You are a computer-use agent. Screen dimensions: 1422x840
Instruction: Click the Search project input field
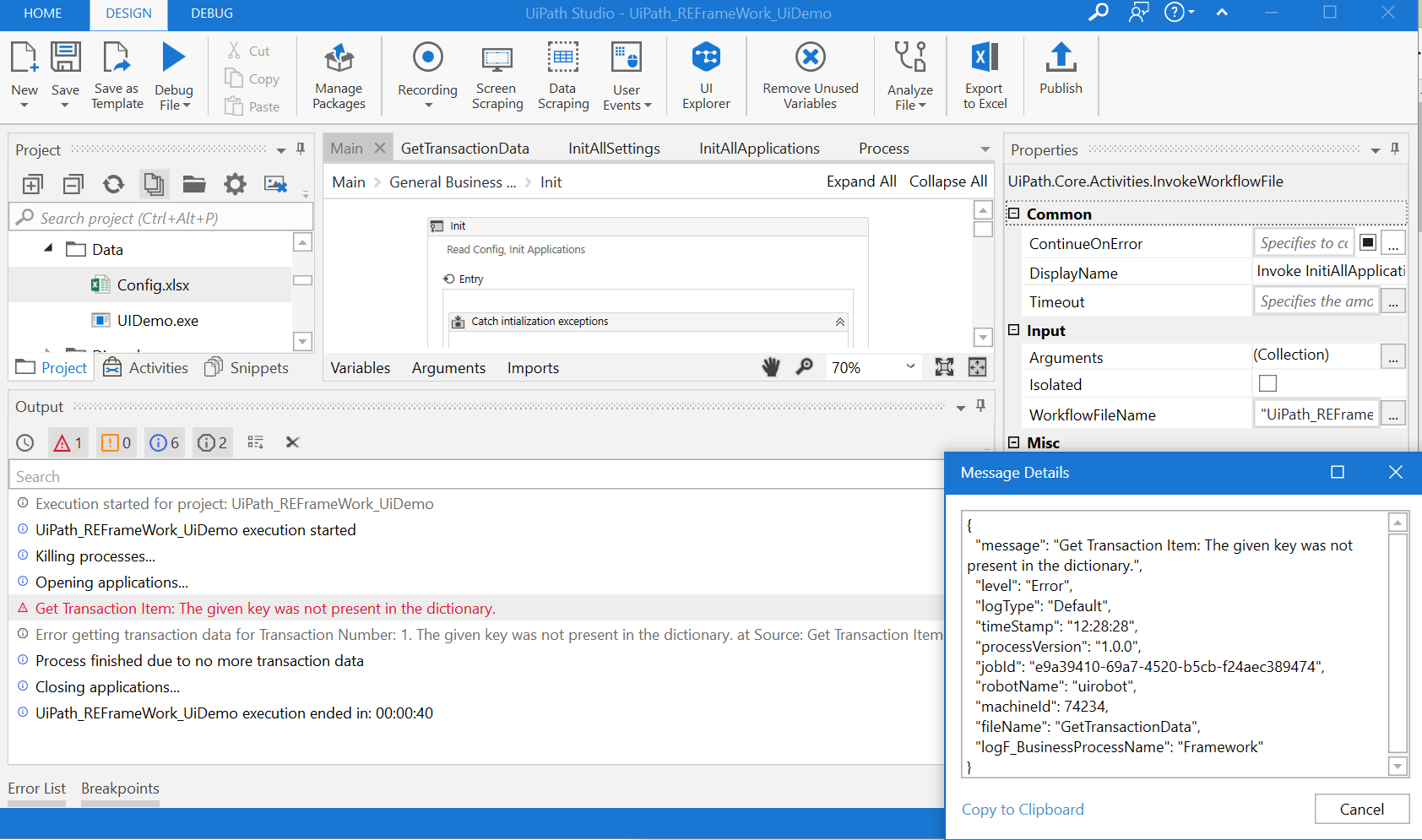coord(161,218)
